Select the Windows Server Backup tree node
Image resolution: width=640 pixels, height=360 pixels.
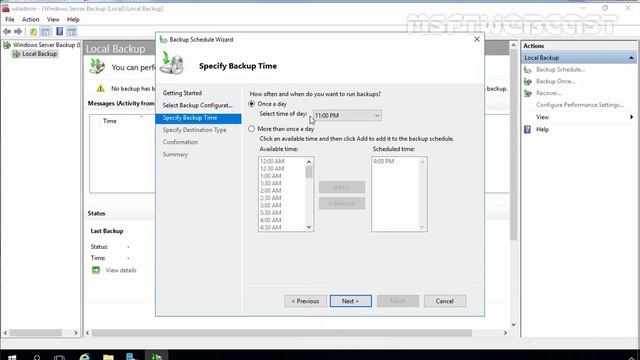click(42, 45)
